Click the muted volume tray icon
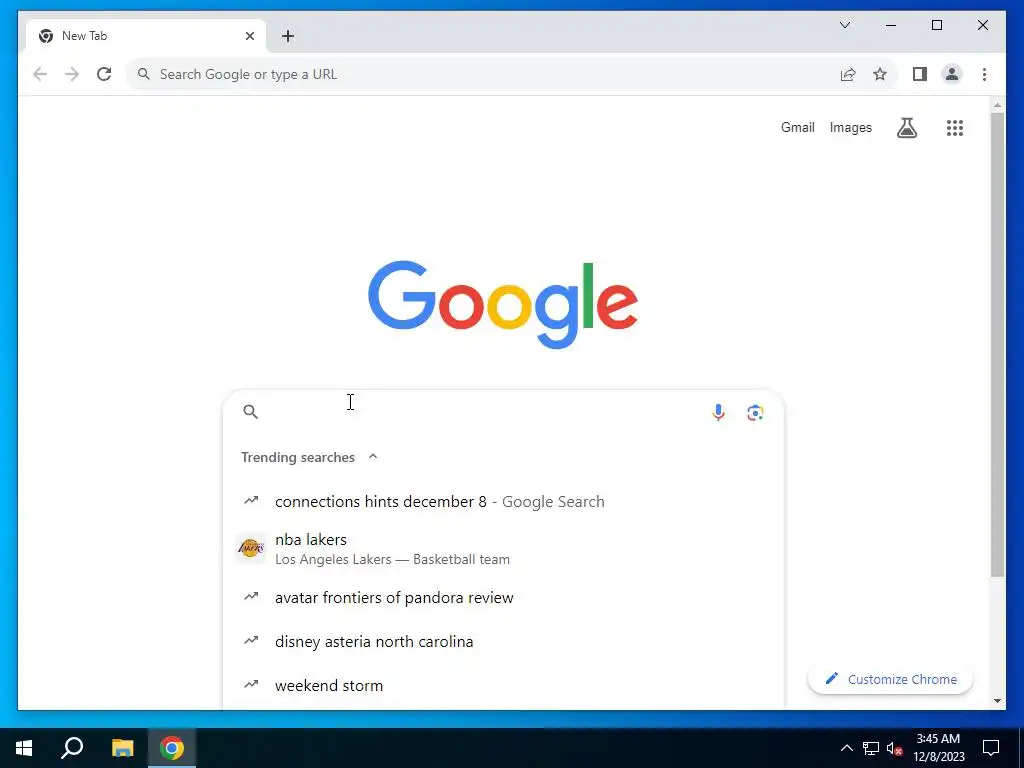Image resolution: width=1024 pixels, height=768 pixels. (894, 748)
